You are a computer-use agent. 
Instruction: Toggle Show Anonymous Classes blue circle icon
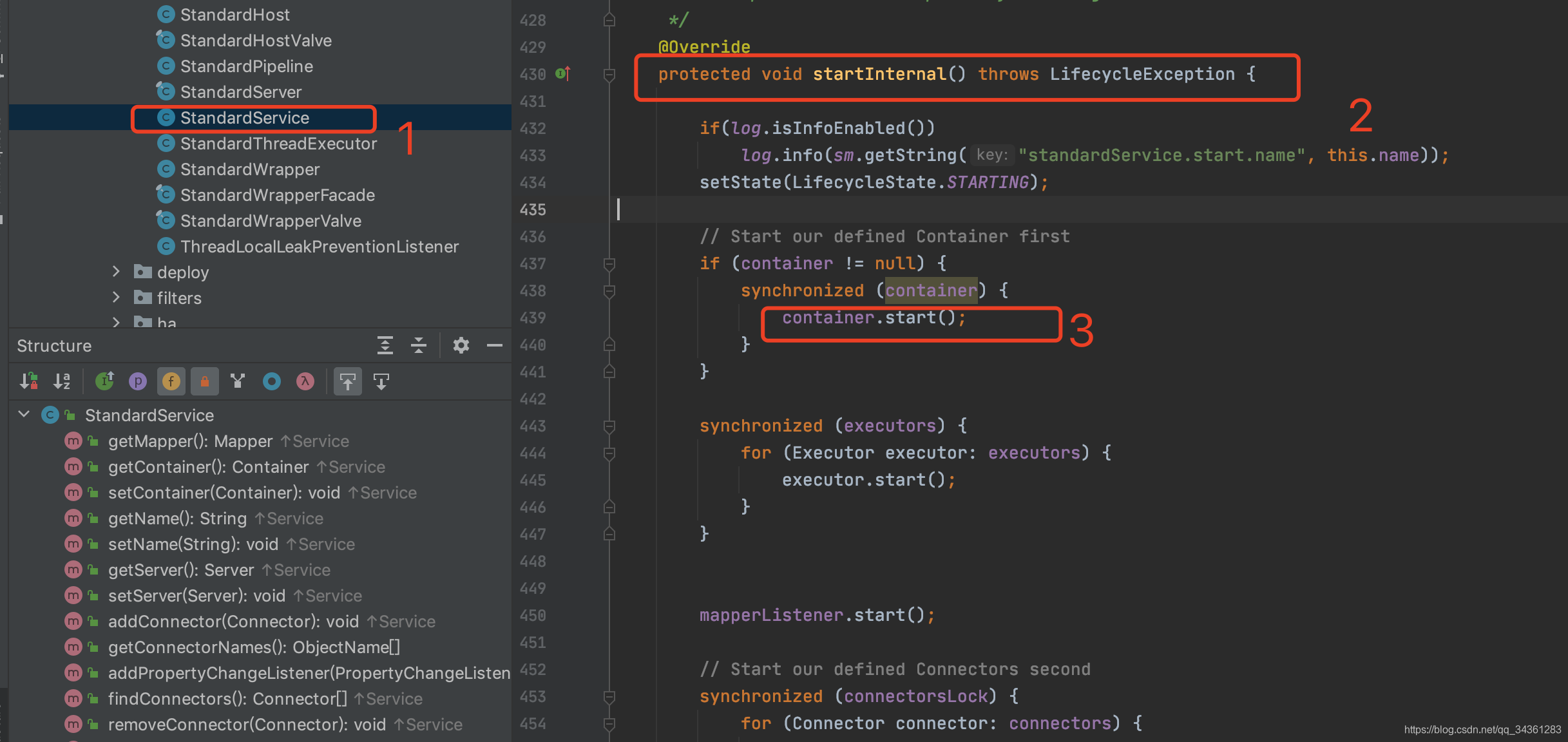tap(272, 381)
